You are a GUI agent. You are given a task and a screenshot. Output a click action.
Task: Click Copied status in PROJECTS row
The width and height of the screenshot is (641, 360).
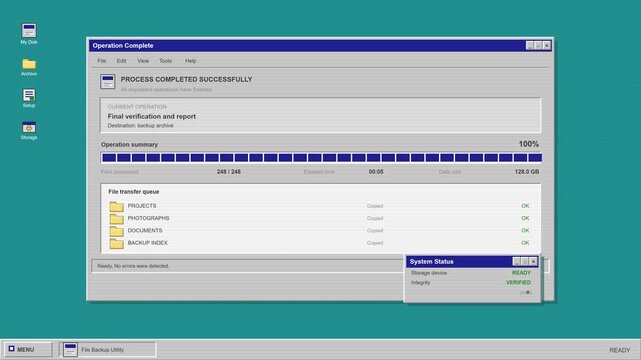click(x=375, y=206)
